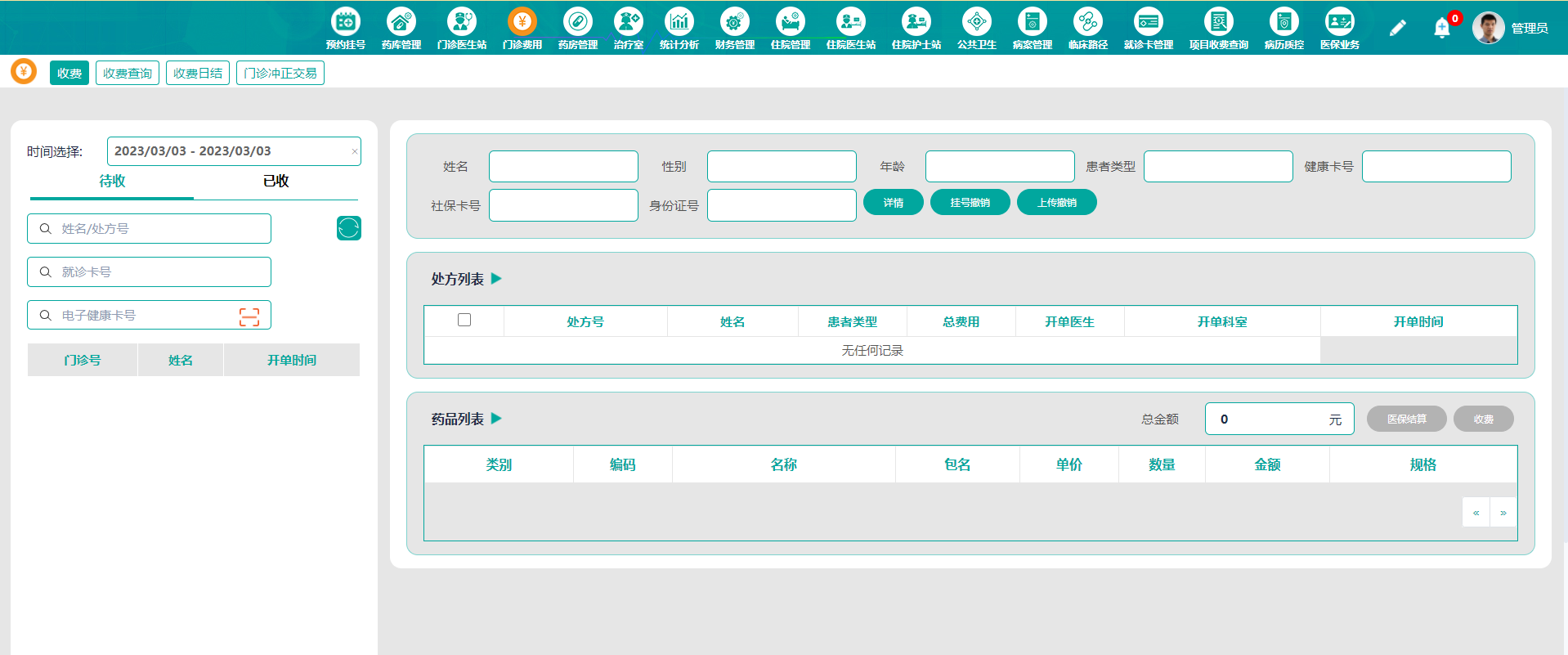Screen dimensions: 1568x655
Task: Click the 门诊号 column header
Action: tap(83, 360)
